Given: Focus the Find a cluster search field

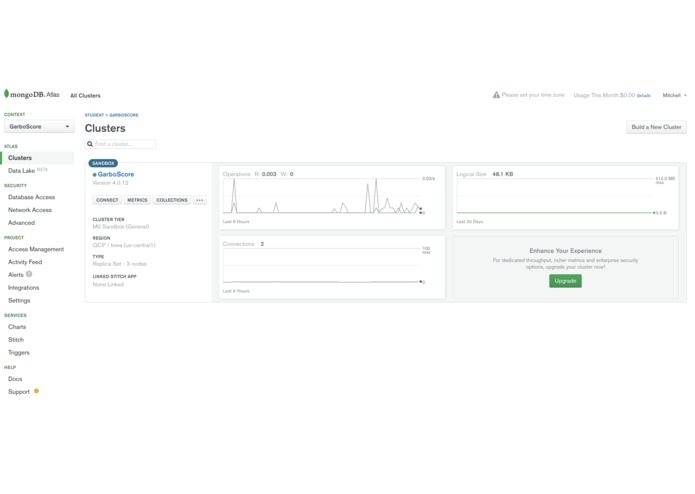Looking at the screenshot, I should pos(120,144).
